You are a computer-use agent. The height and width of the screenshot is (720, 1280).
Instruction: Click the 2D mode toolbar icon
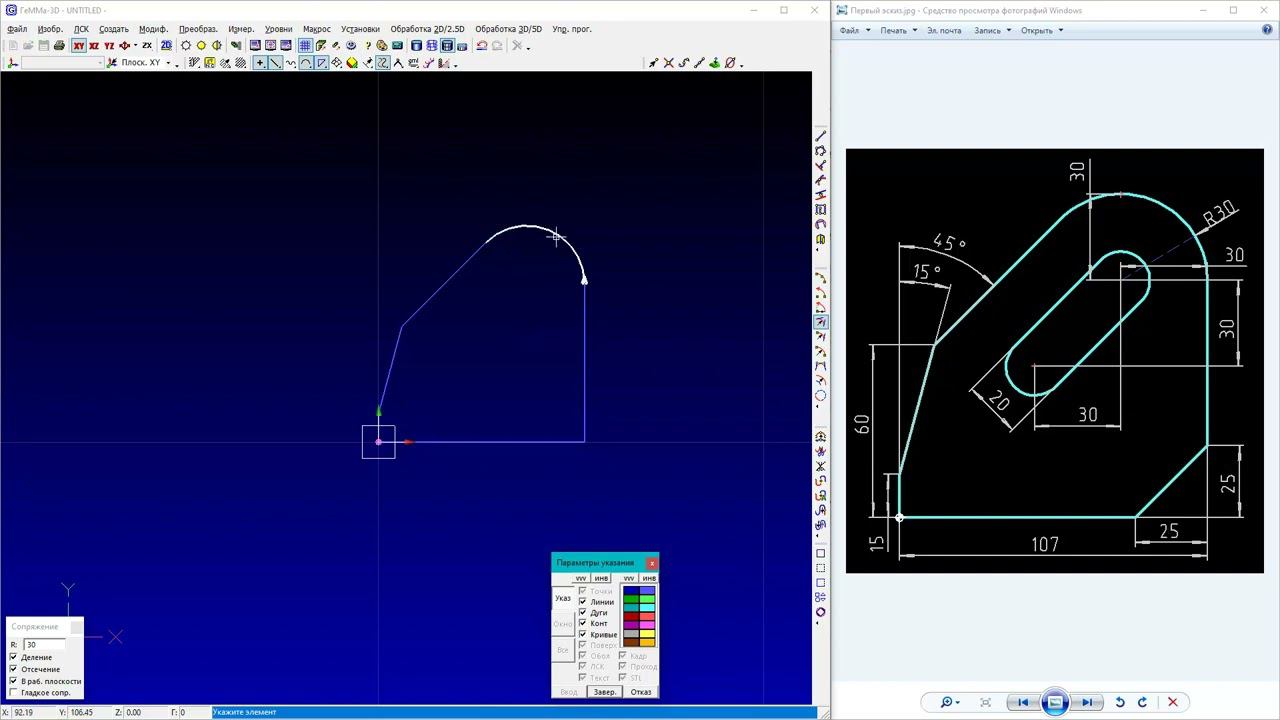pos(166,46)
